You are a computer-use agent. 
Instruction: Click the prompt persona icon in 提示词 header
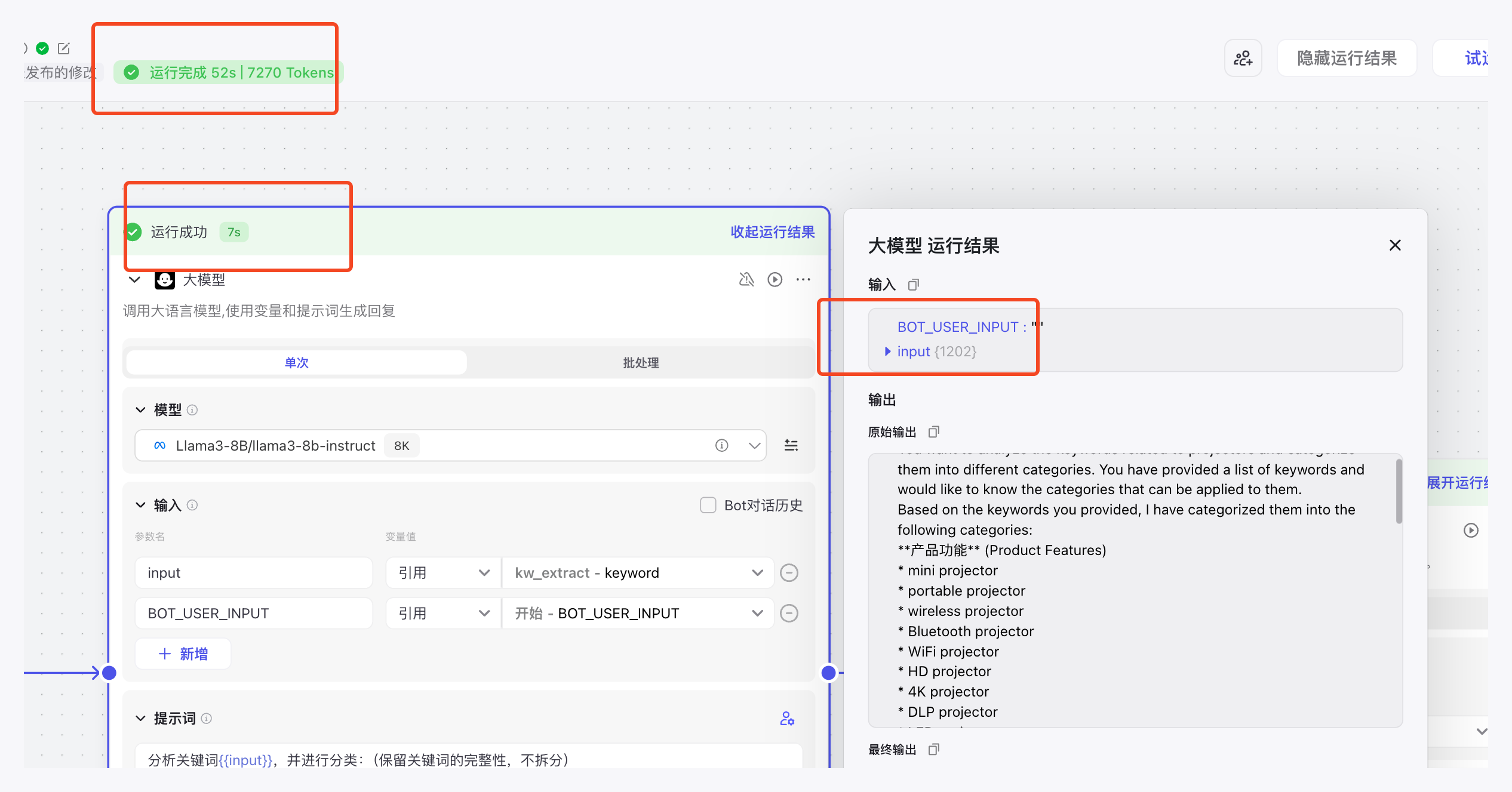click(x=787, y=719)
